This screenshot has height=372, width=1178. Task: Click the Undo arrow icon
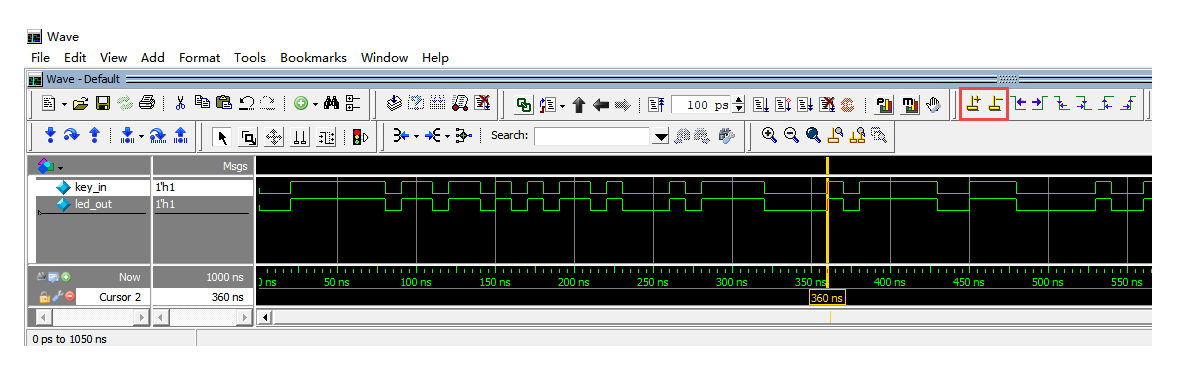point(246,104)
